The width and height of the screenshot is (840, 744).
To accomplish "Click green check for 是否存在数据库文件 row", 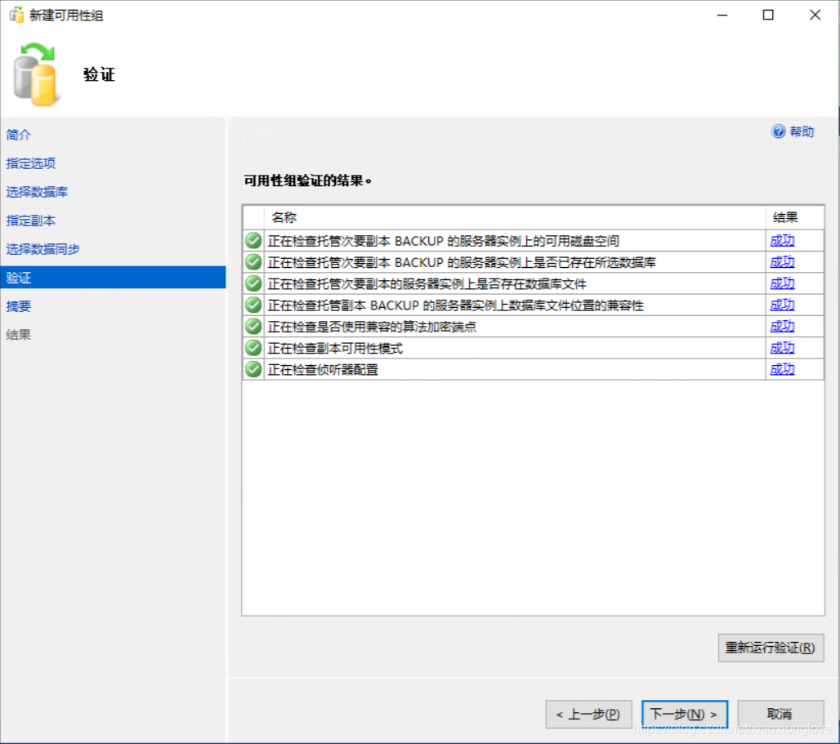I will (x=253, y=284).
